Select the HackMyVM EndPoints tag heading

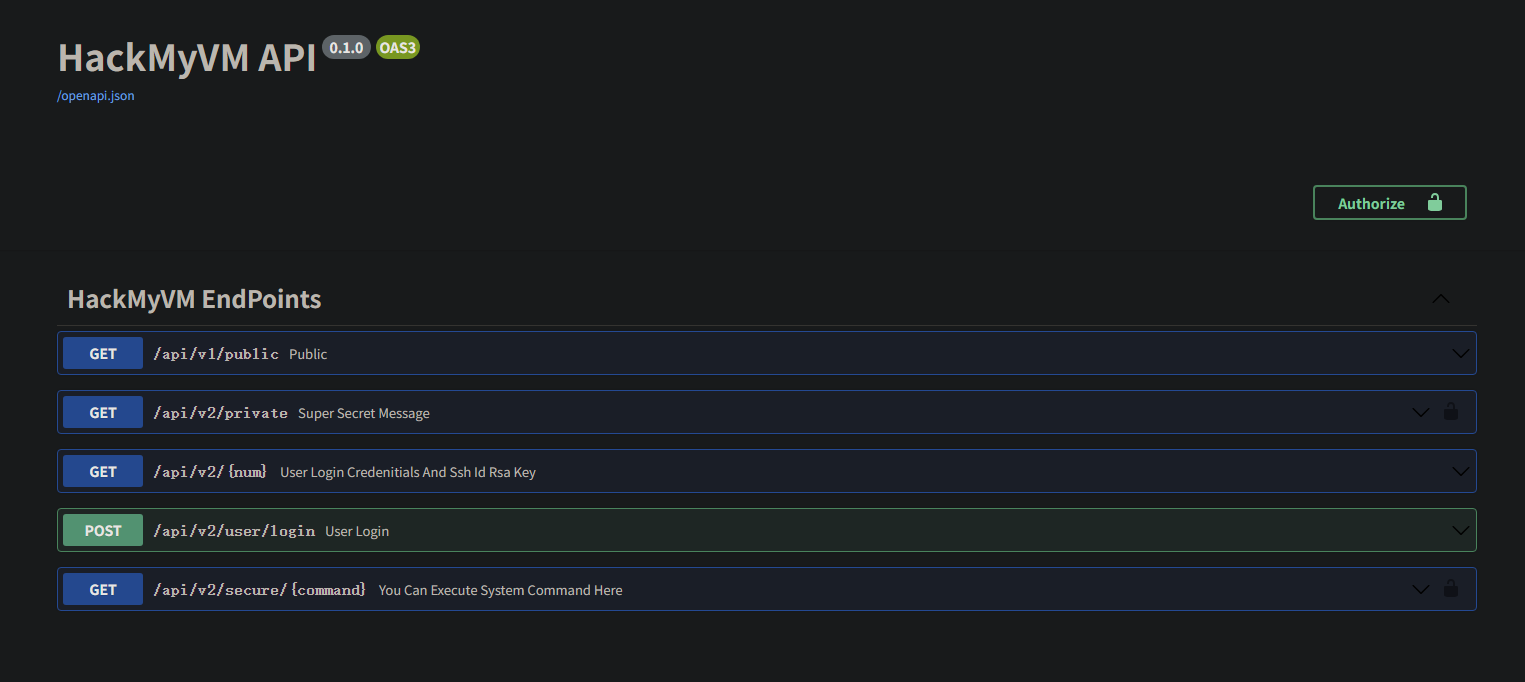coord(194,299)
